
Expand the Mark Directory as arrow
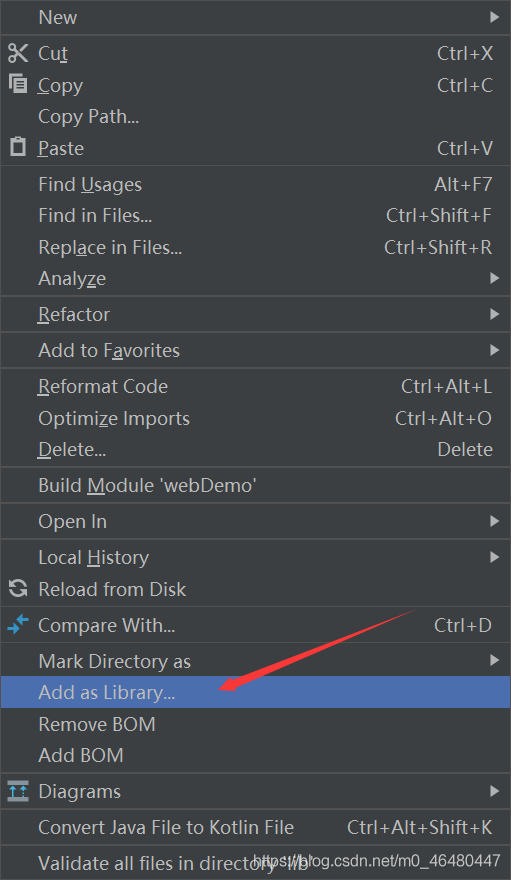point(494,661)
